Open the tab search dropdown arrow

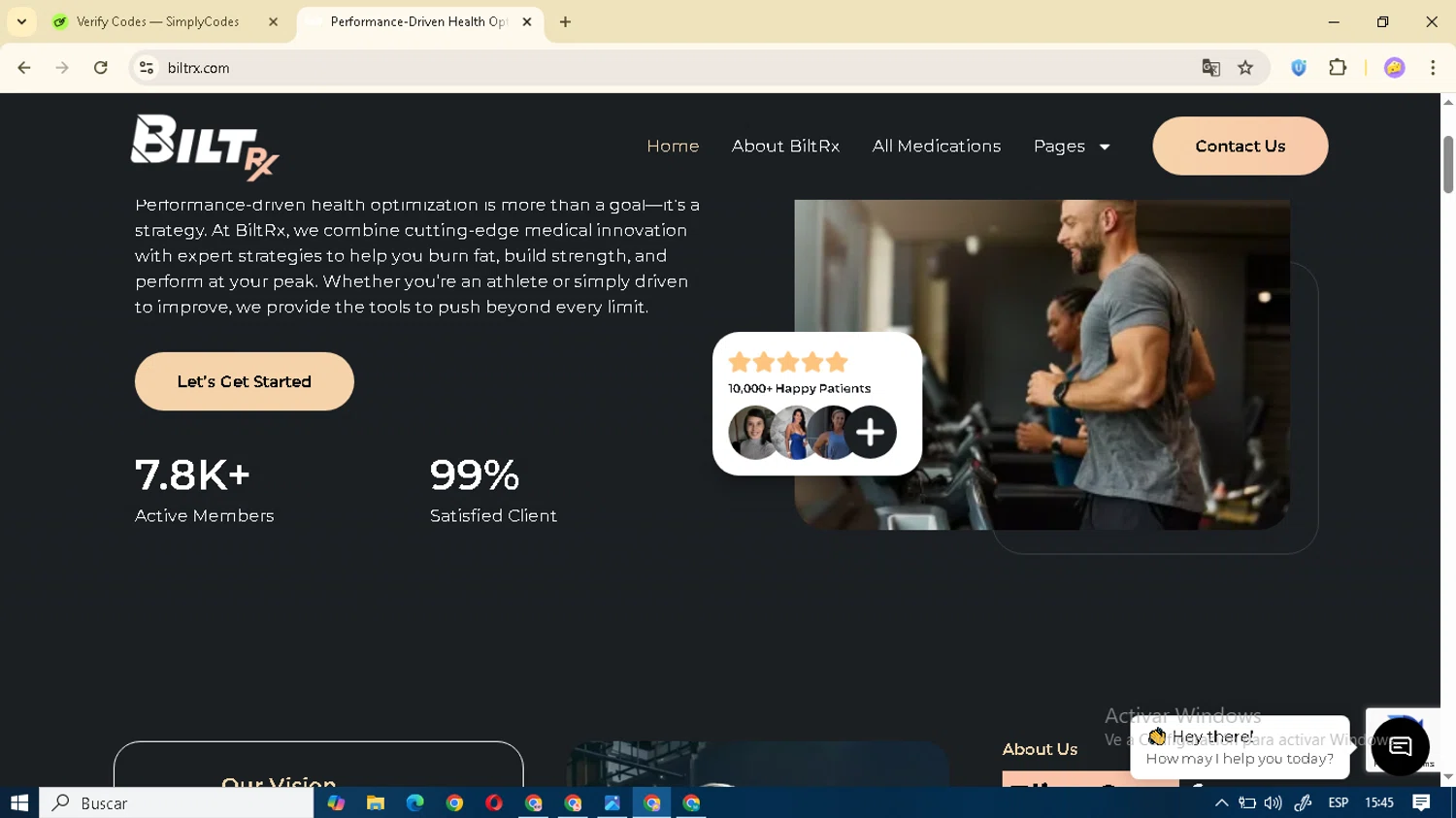(x=21, y=21)
